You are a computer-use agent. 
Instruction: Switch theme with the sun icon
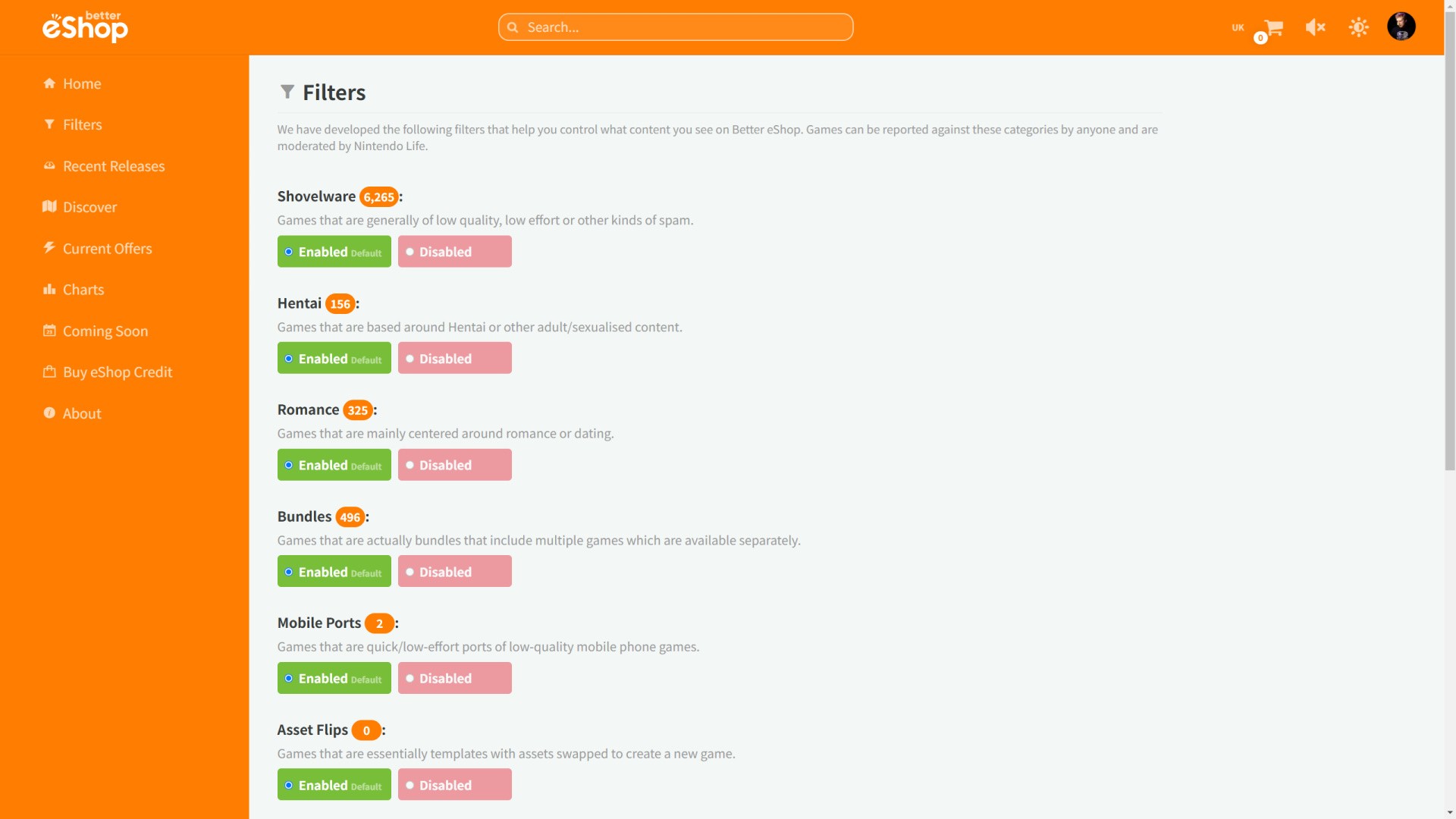1358,27
